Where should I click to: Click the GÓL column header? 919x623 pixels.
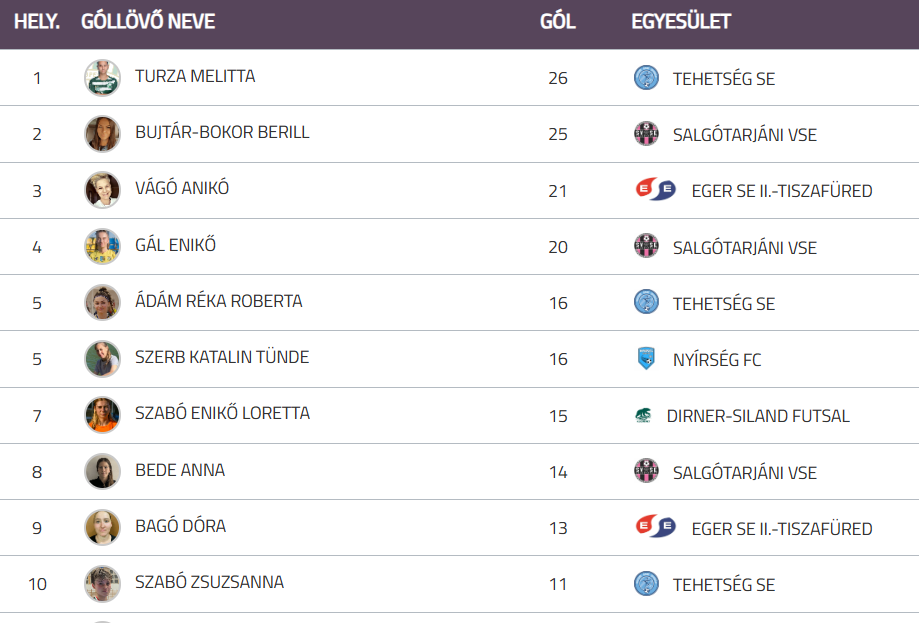click(557, 22)
